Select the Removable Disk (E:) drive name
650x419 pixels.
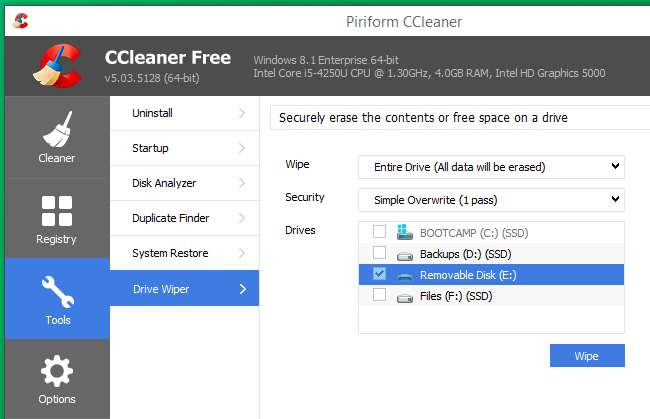point(468,275)
